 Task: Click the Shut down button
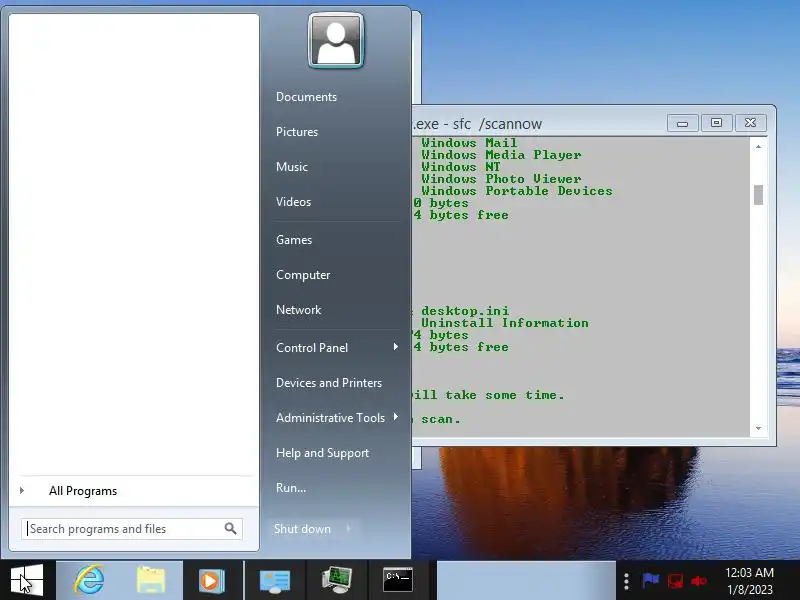pyautogui.click(x=302, y=529)
